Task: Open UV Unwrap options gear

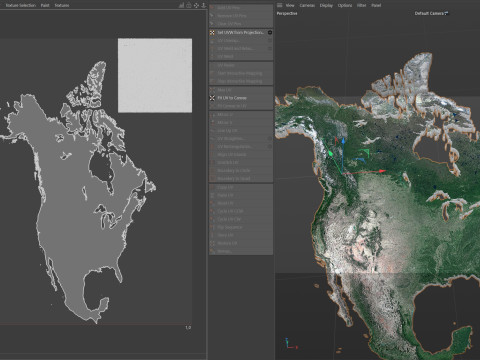Action: click(x=270, y=40)
